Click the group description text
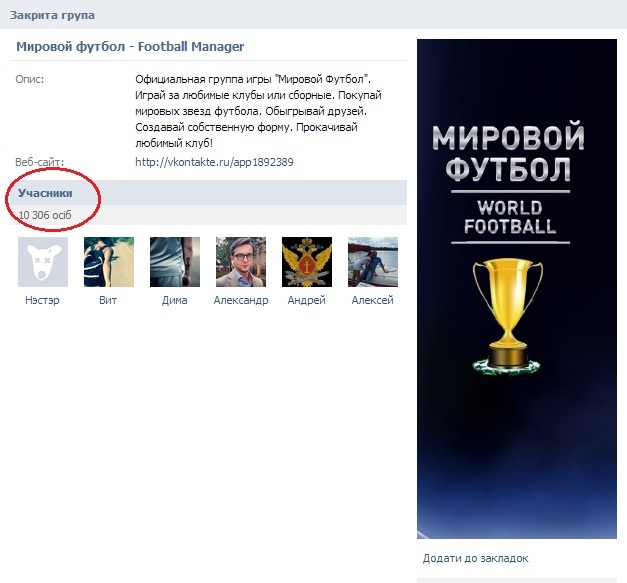 click(258, 111)
